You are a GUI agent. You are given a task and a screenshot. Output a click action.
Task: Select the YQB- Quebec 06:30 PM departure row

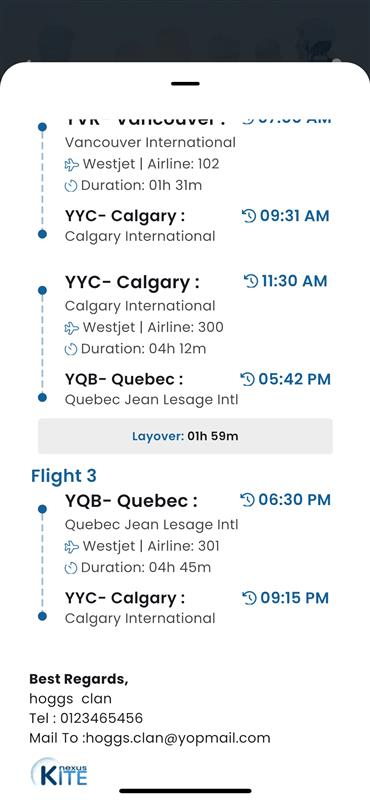tap(198, 501)
